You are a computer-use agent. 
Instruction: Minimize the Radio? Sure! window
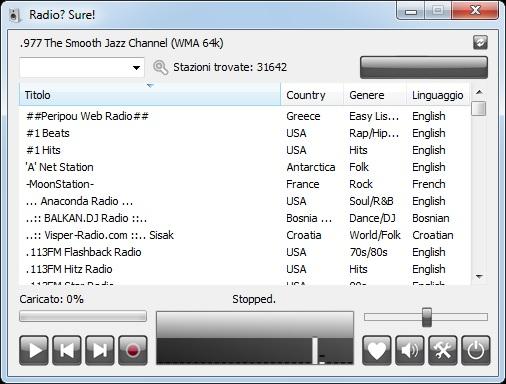[411, 12]
